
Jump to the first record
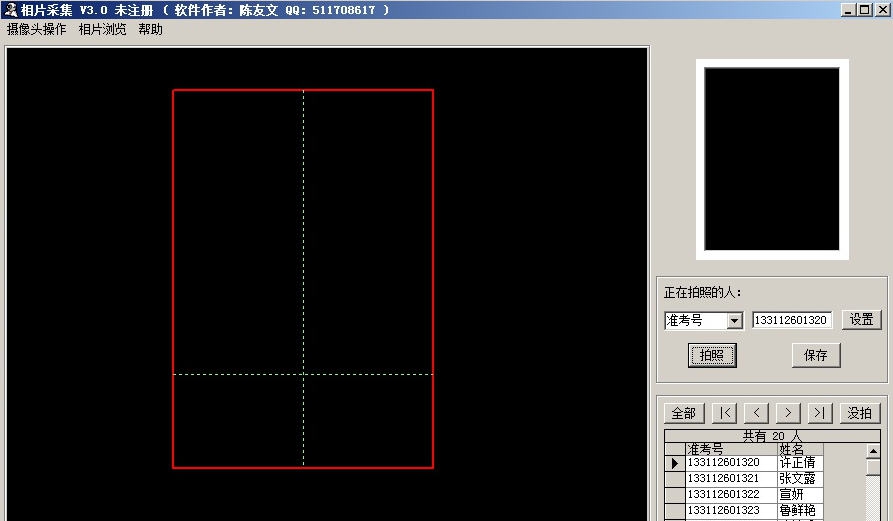point(724,413)
